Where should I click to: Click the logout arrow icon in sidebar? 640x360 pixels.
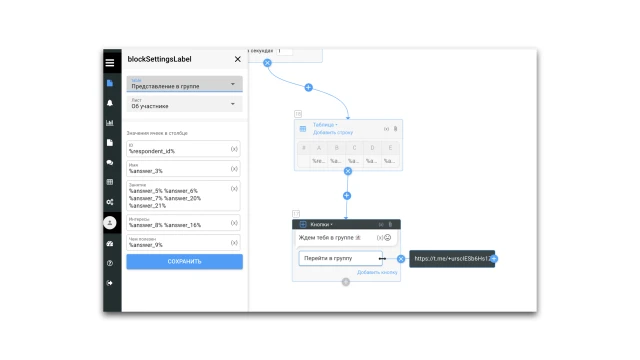110,283
